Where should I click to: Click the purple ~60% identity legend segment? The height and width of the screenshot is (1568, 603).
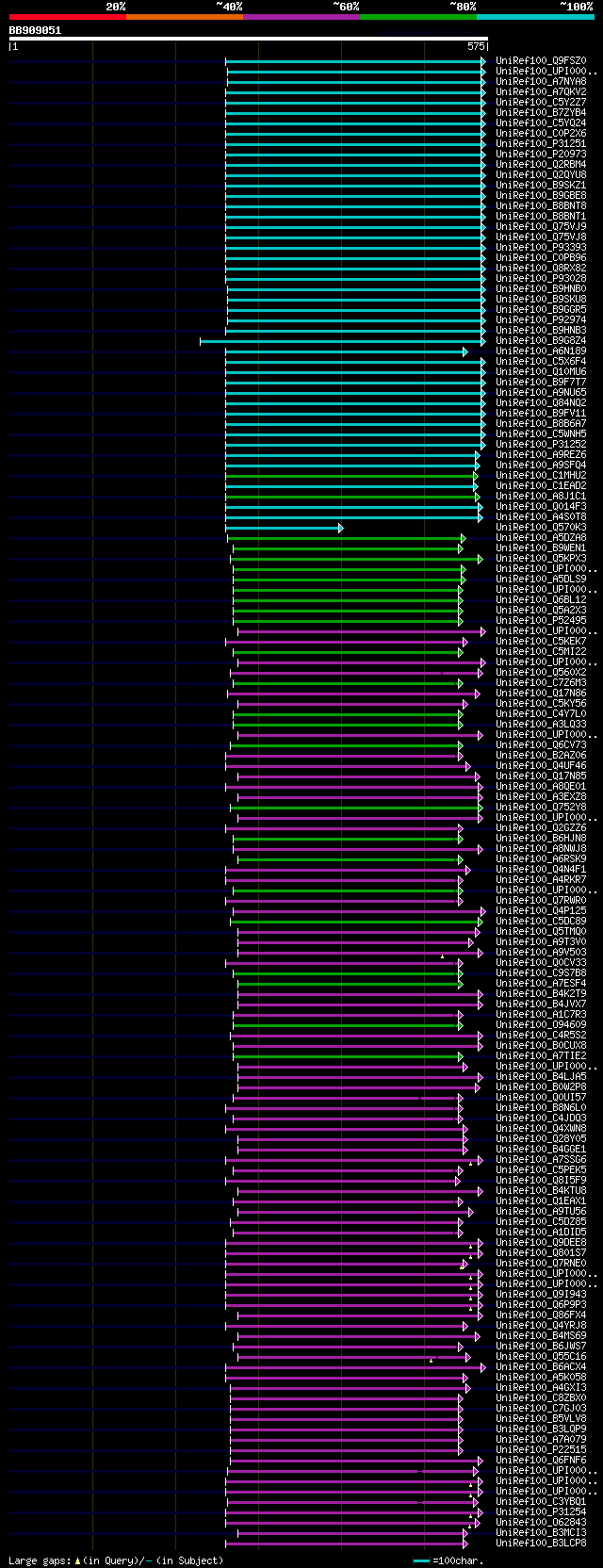click(x=301, y=17)
